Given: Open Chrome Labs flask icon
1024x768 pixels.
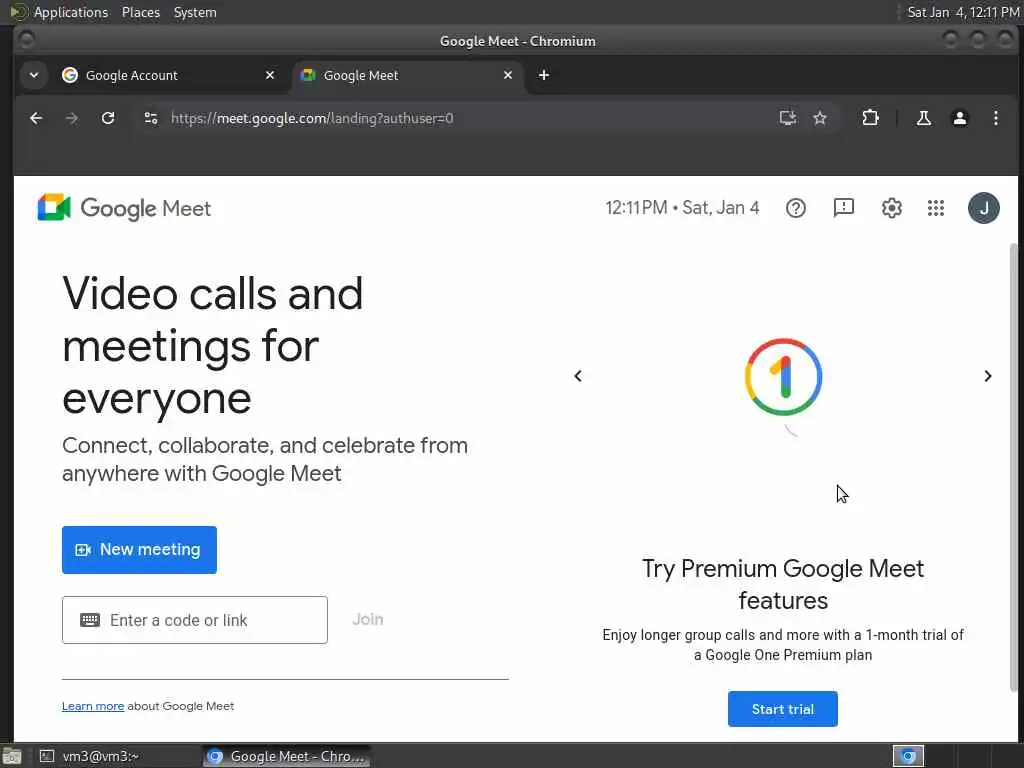Looking at the screenshot, I should [923, 118].
